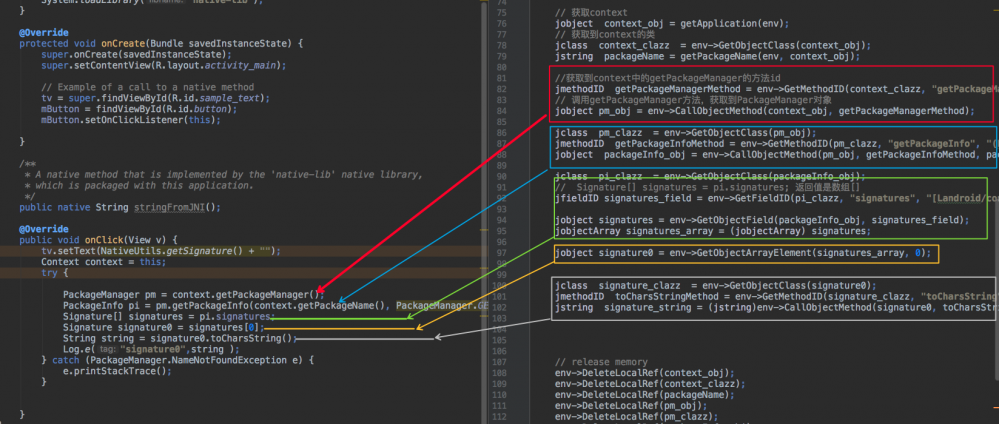Click the @Override annotation above onCreate
This screenshot has width=999, height=424.
44,33
